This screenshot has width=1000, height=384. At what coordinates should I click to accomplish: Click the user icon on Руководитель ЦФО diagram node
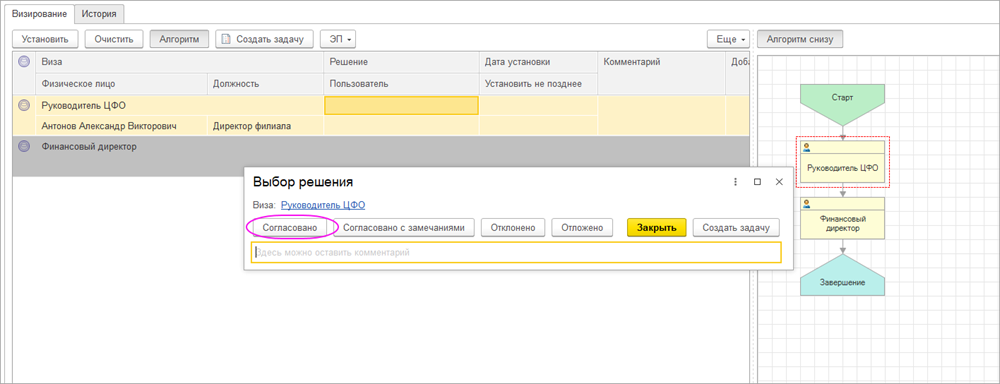coord(807,147)
